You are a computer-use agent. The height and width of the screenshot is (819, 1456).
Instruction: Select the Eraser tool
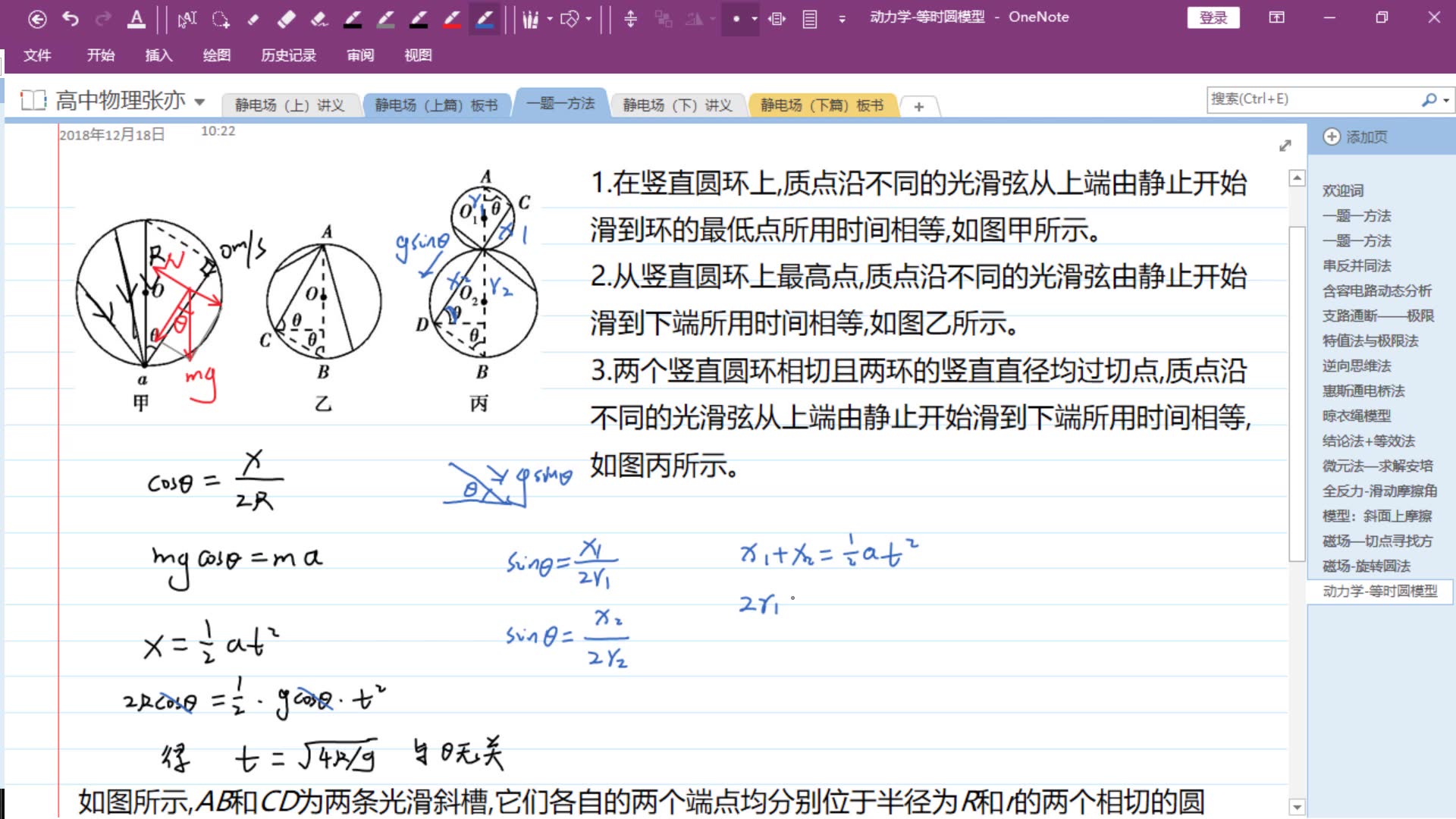click(x=288, y=20)
